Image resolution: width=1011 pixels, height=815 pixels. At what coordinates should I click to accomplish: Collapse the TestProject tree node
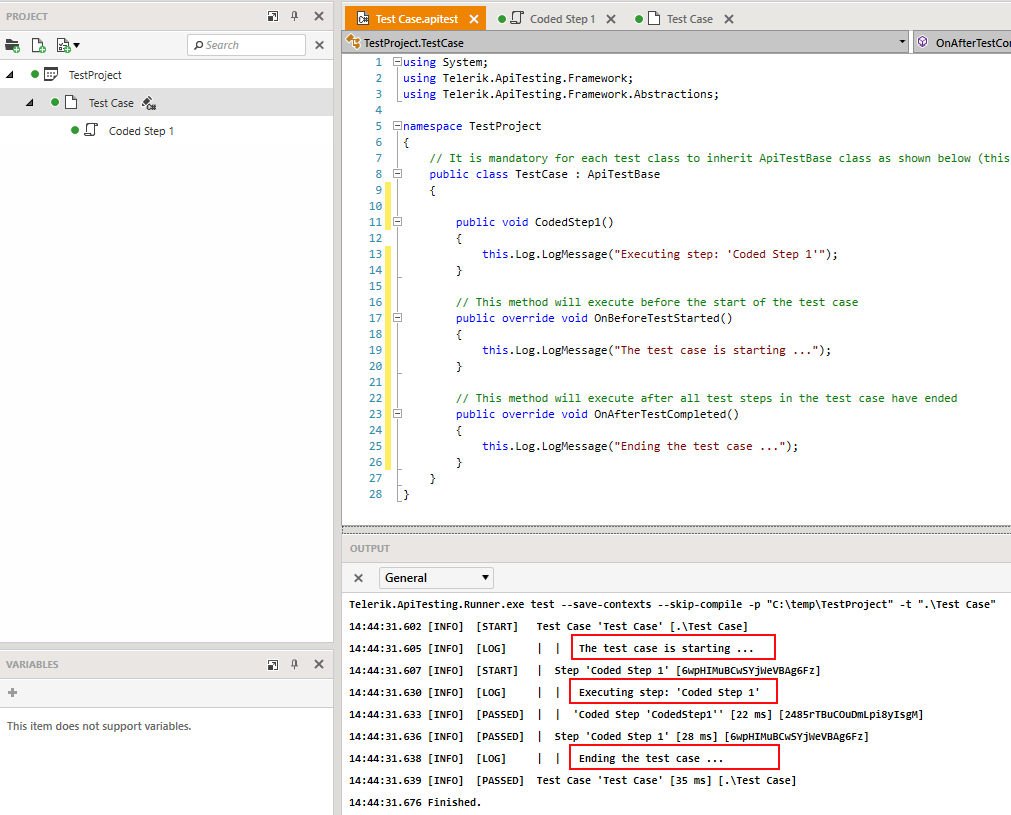point(10,75)
